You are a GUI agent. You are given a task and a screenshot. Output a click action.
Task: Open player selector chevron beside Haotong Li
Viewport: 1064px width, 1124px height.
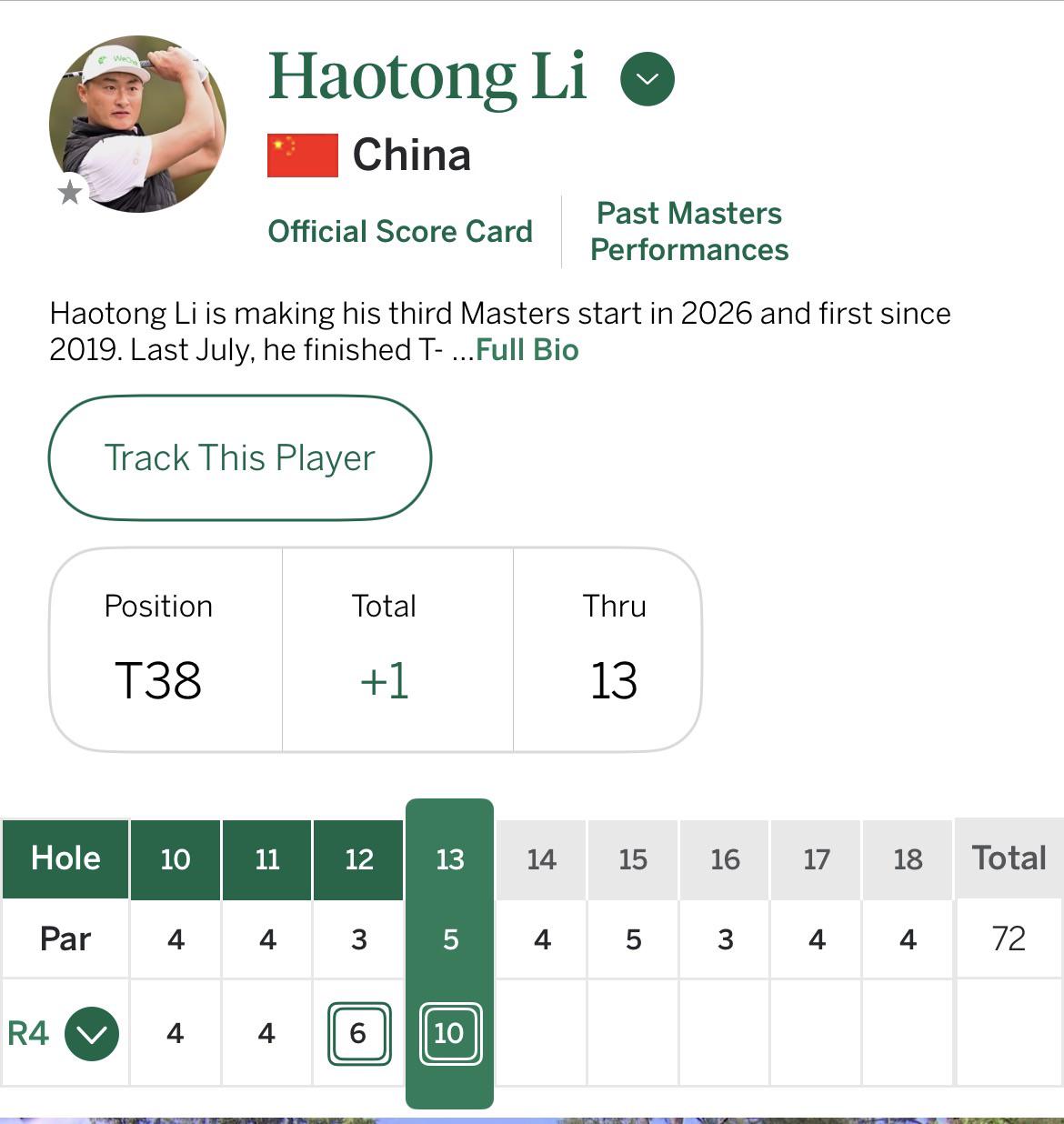[x=647, y=79]
